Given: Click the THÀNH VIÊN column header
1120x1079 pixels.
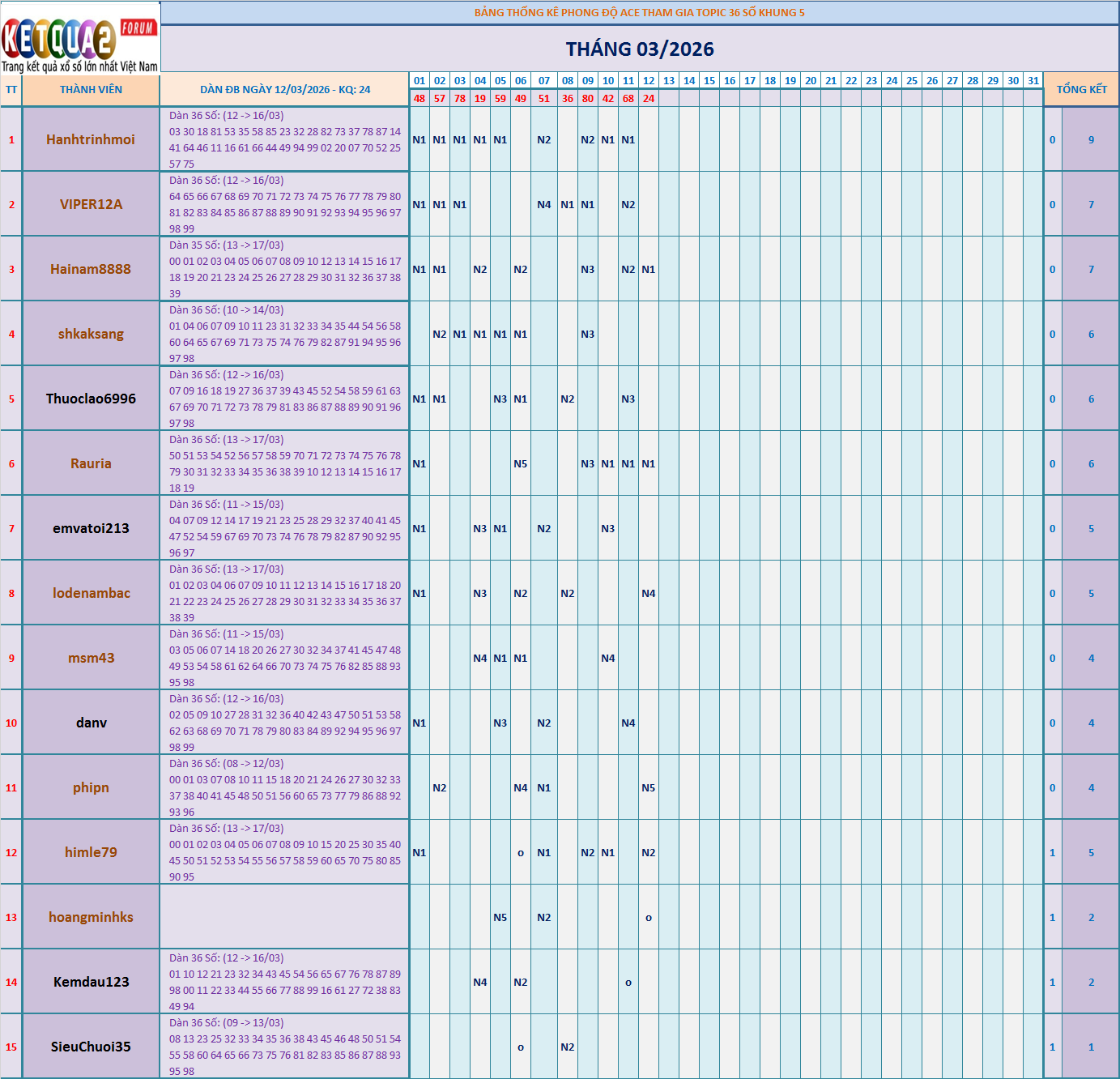Looking at the screenshot, I should 91,89.
